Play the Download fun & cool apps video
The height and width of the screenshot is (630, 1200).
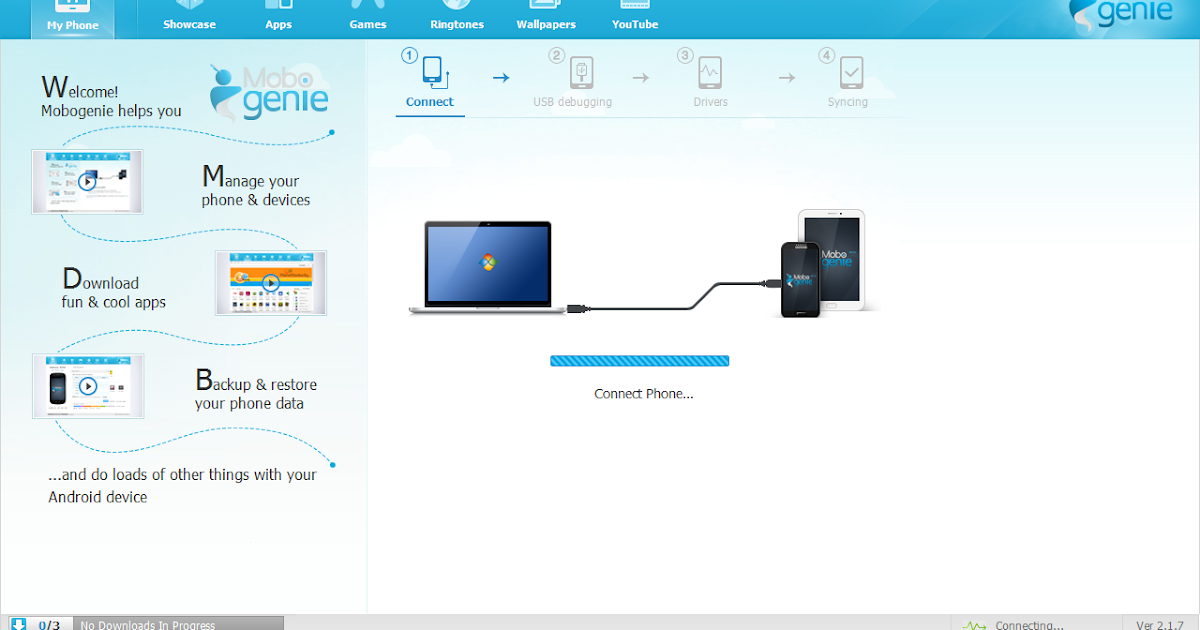[271, 283]
